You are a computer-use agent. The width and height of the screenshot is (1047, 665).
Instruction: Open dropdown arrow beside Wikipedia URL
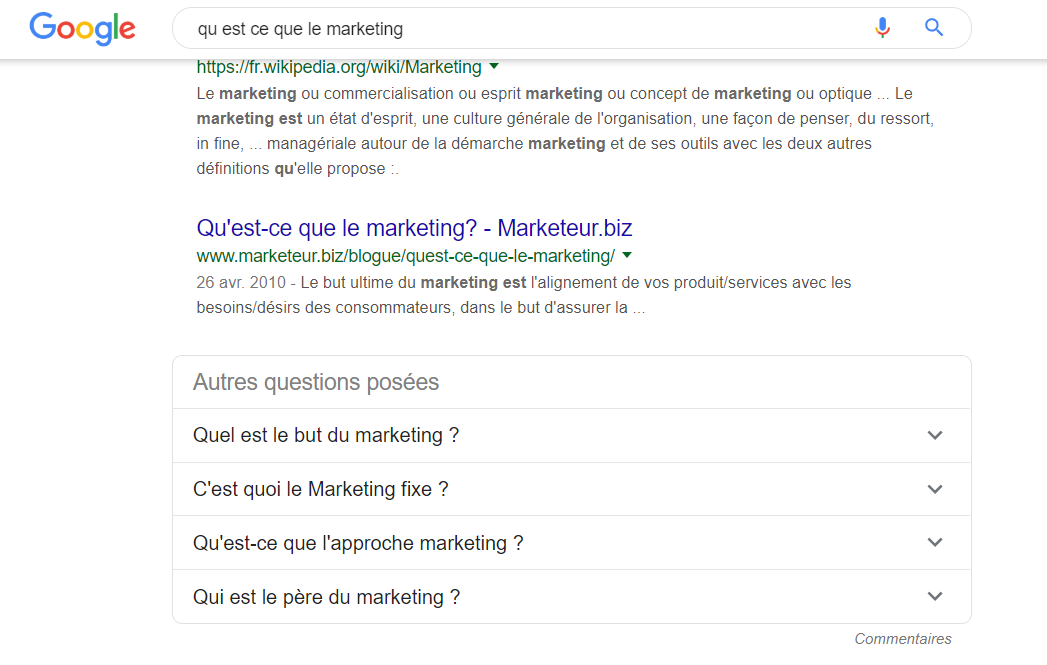pyautogui.click(x=494, y=66)
